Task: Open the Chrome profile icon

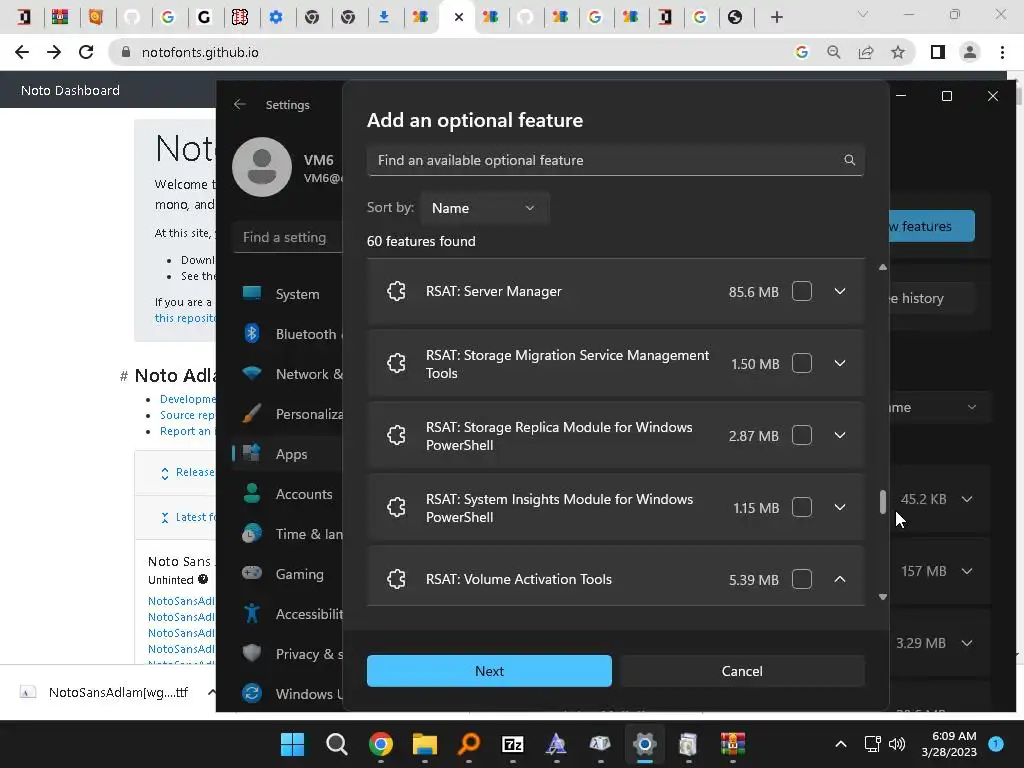Action: pos(970,52)
